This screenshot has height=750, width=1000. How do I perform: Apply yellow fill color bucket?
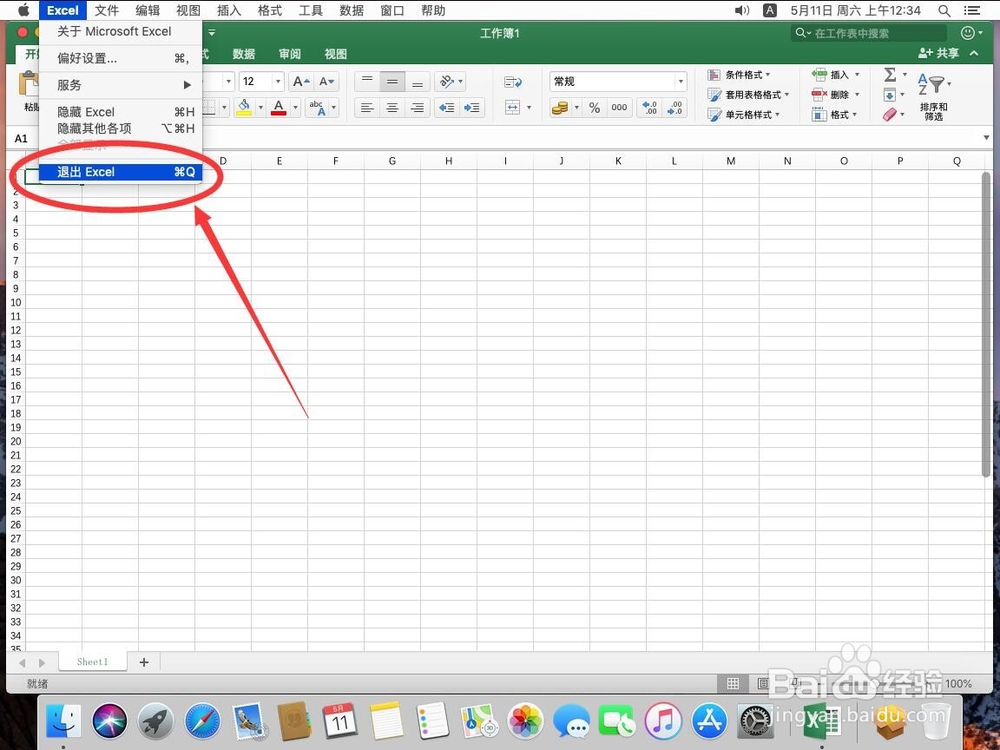click(244, 107)
